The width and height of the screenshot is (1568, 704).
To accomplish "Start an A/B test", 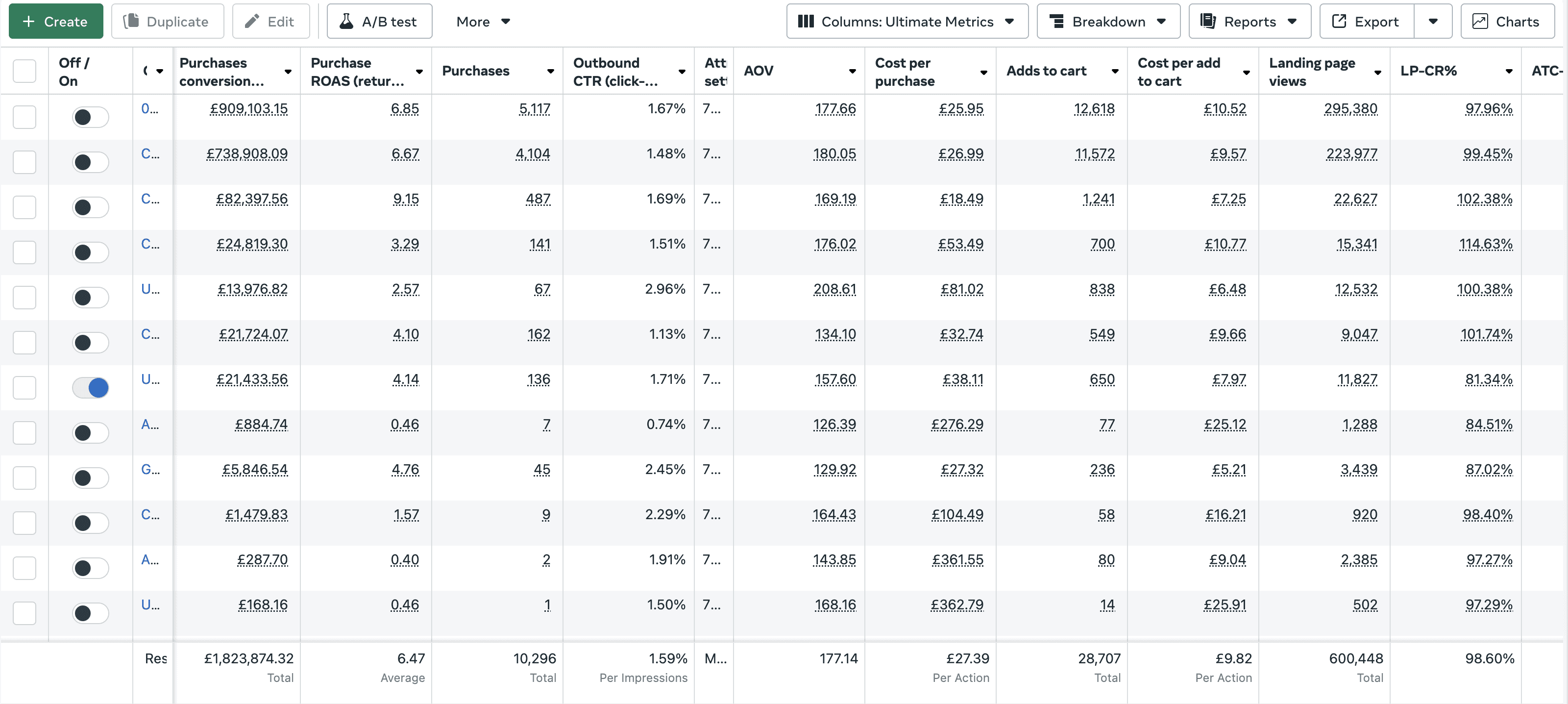I will point(380,21).
